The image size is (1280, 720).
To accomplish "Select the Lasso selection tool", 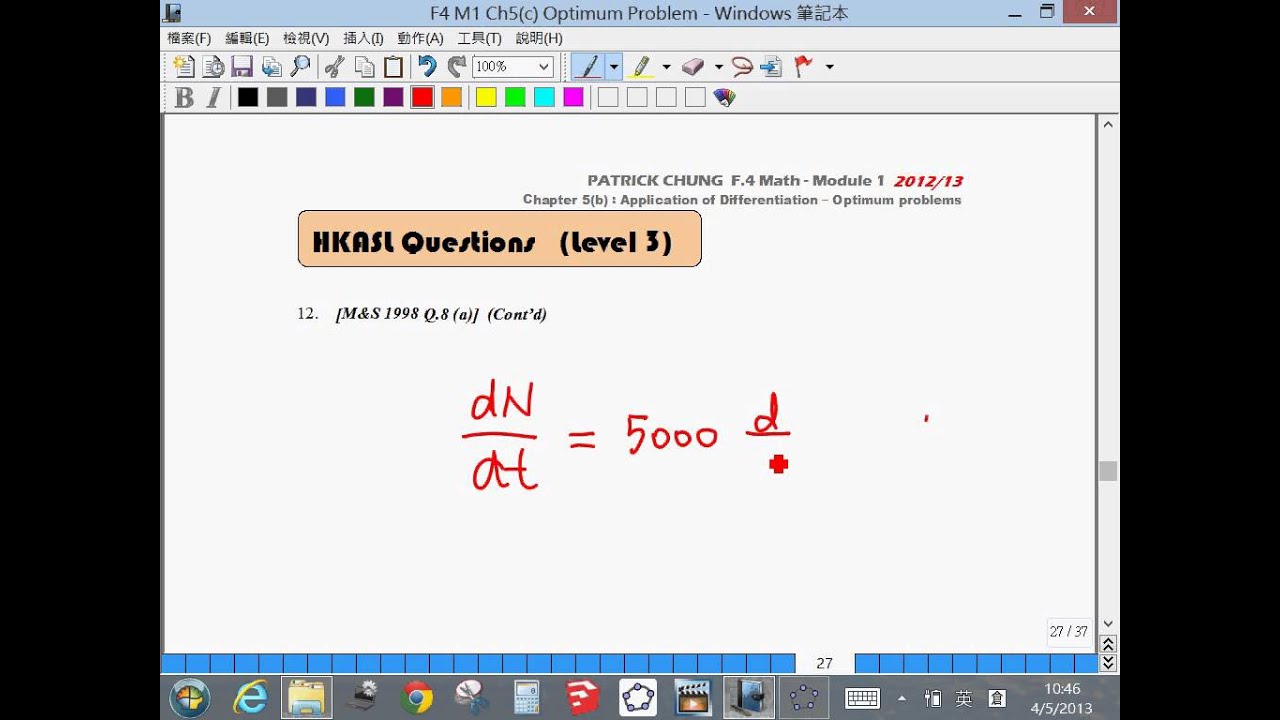I will pyautogui.click(x=742, y=67).
